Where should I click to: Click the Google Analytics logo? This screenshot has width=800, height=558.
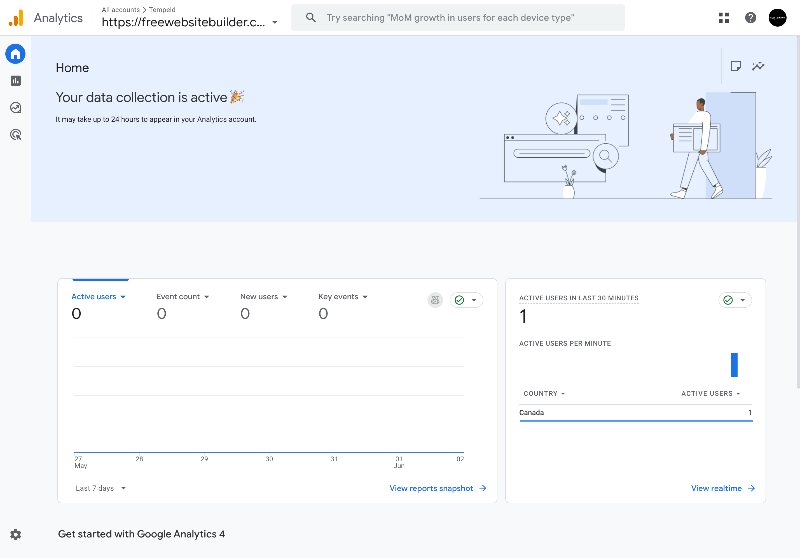coord(16,18)
